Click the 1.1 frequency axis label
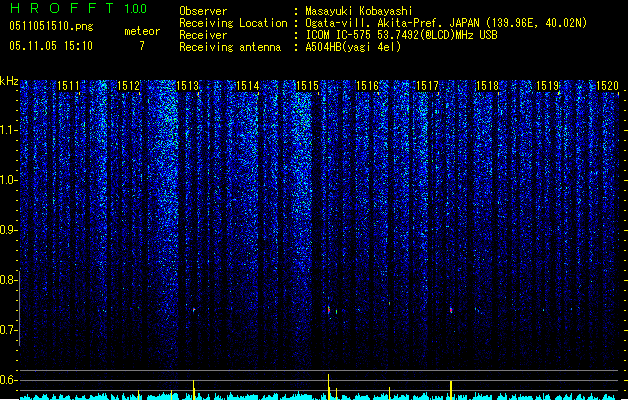 pyautogui.click(x=9, y=130)
